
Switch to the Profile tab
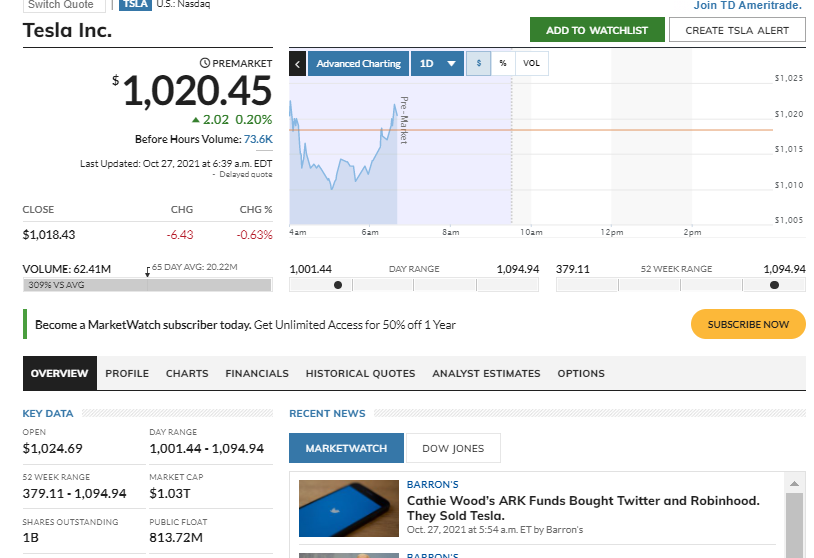point(127,374)
